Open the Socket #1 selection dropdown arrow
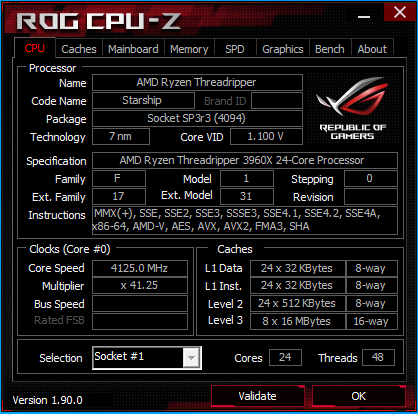 point(191,358)
